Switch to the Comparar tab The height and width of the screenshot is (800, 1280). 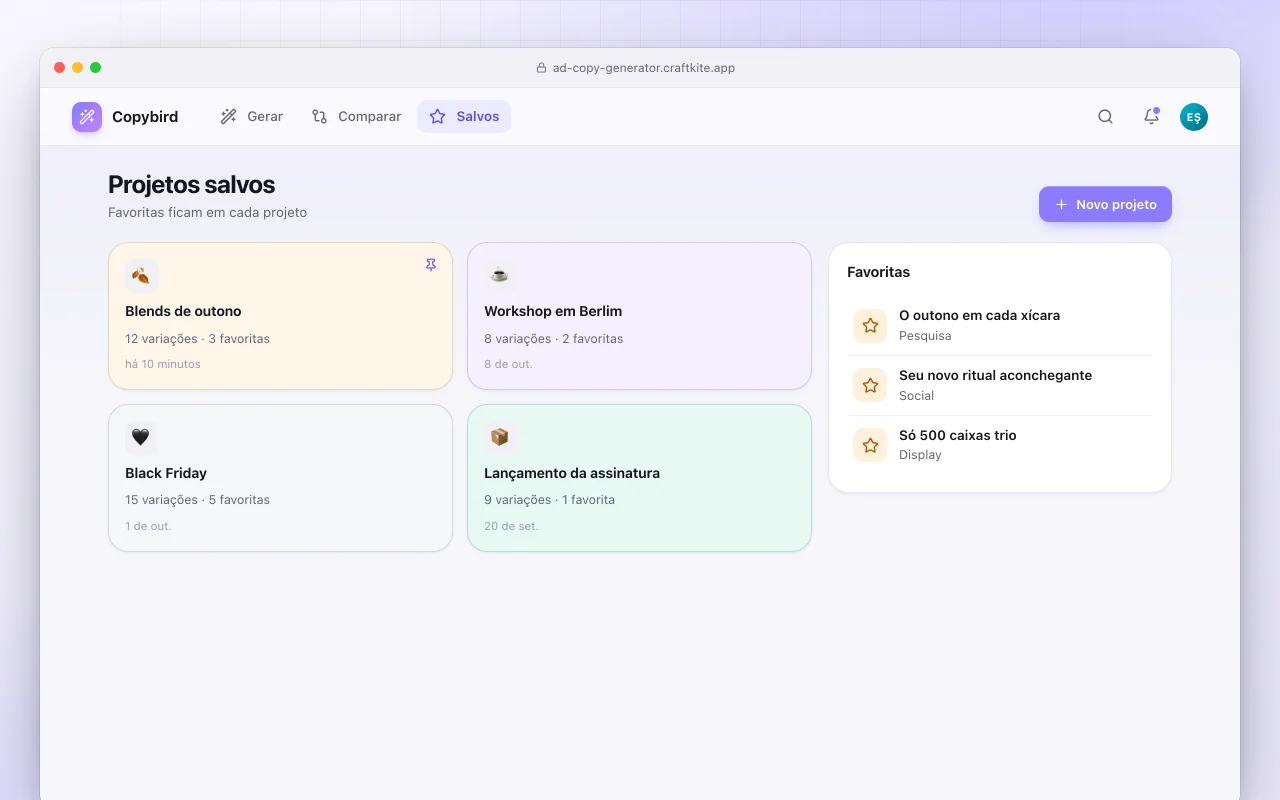click(x=356, y=117)
